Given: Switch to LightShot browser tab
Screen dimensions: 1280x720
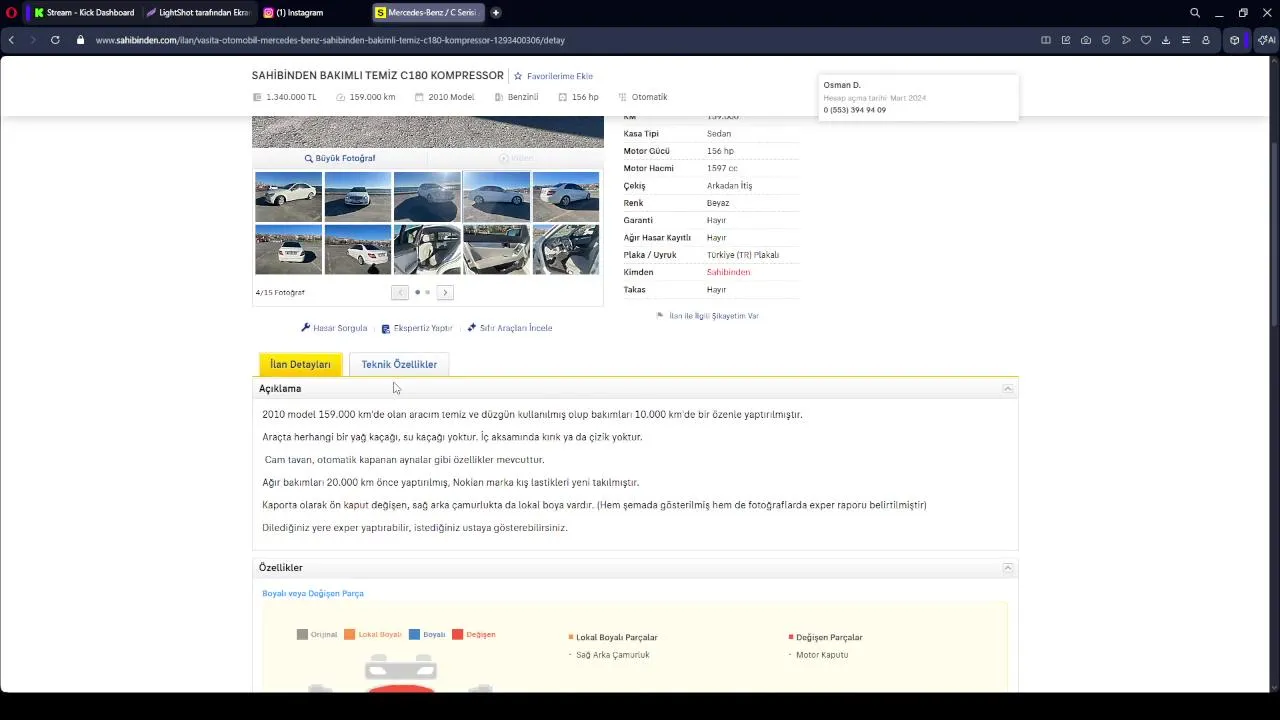Looking at the screenshot, I should (x=197, y=13).
